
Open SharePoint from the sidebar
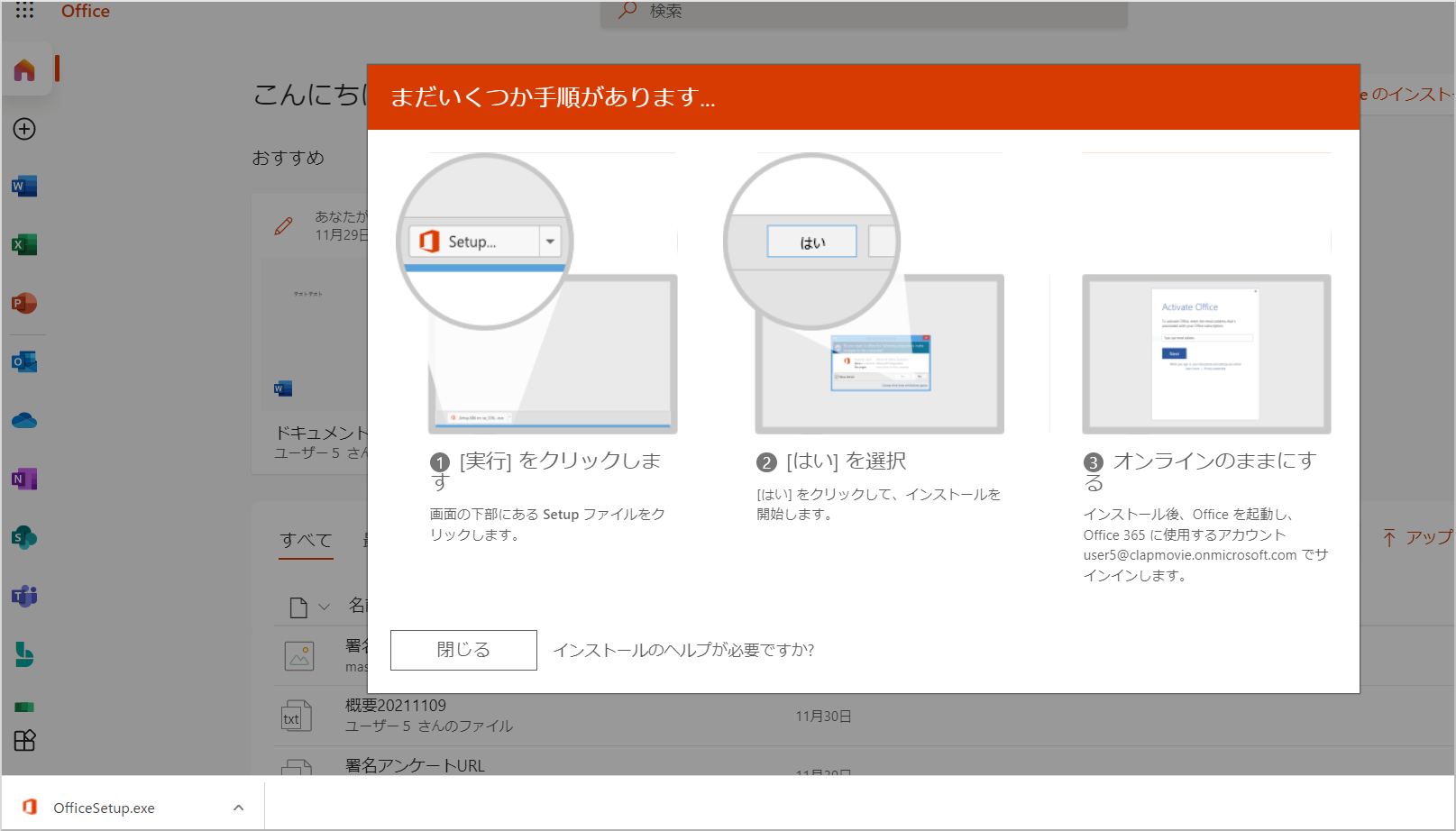click(x=24, y=537)
